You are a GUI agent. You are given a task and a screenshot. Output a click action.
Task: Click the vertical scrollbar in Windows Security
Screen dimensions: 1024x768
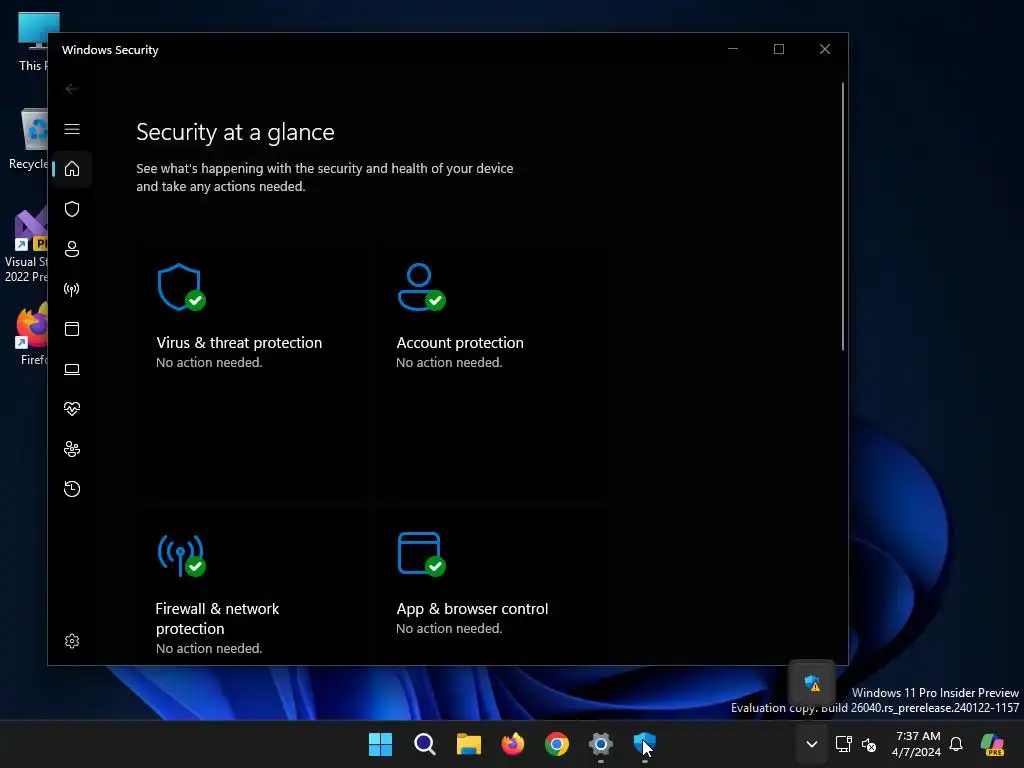tap(843, 217)
